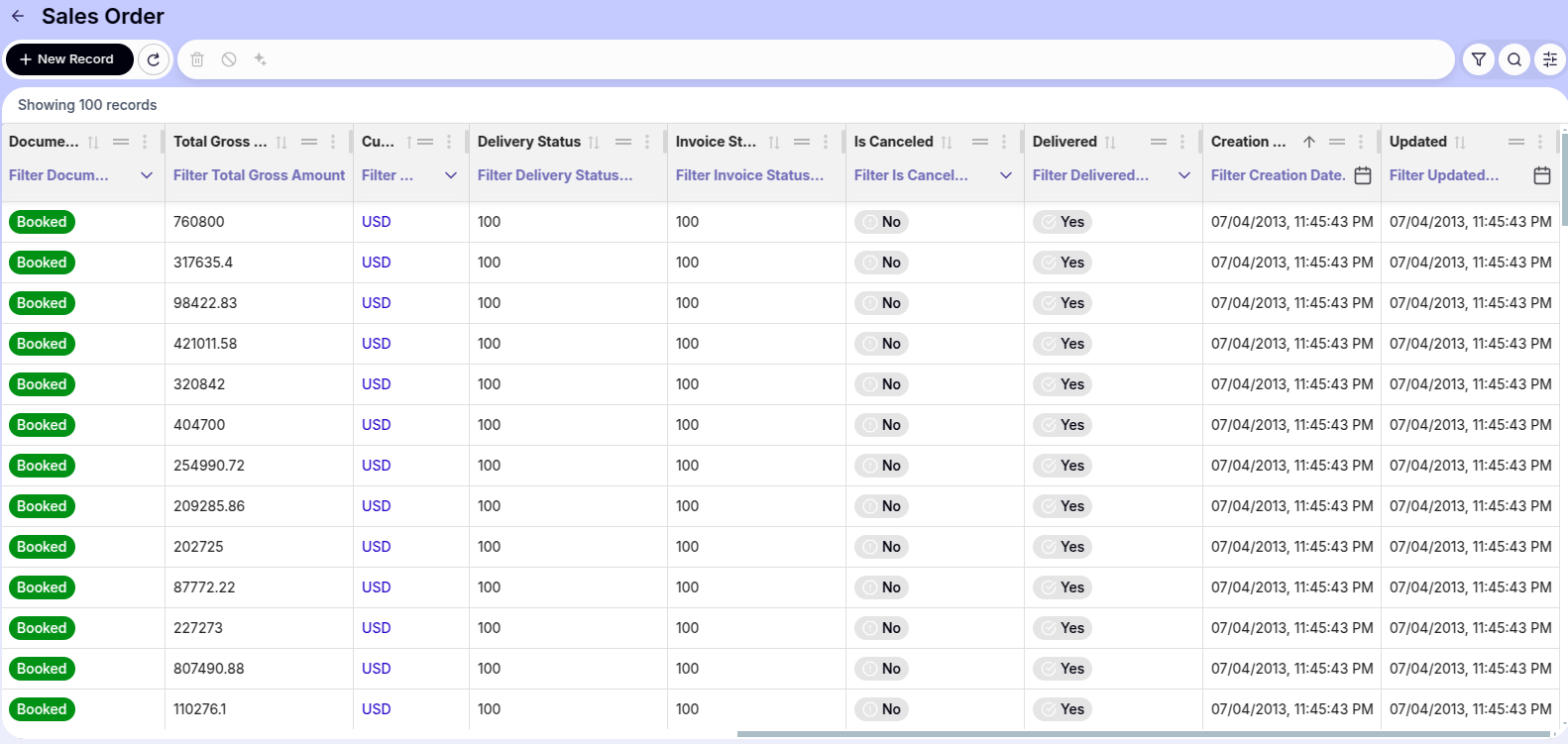The width and height of the screenshot is (1568, 744).
Task: Open the USD currency link in first row
Action: click(376, 222)
